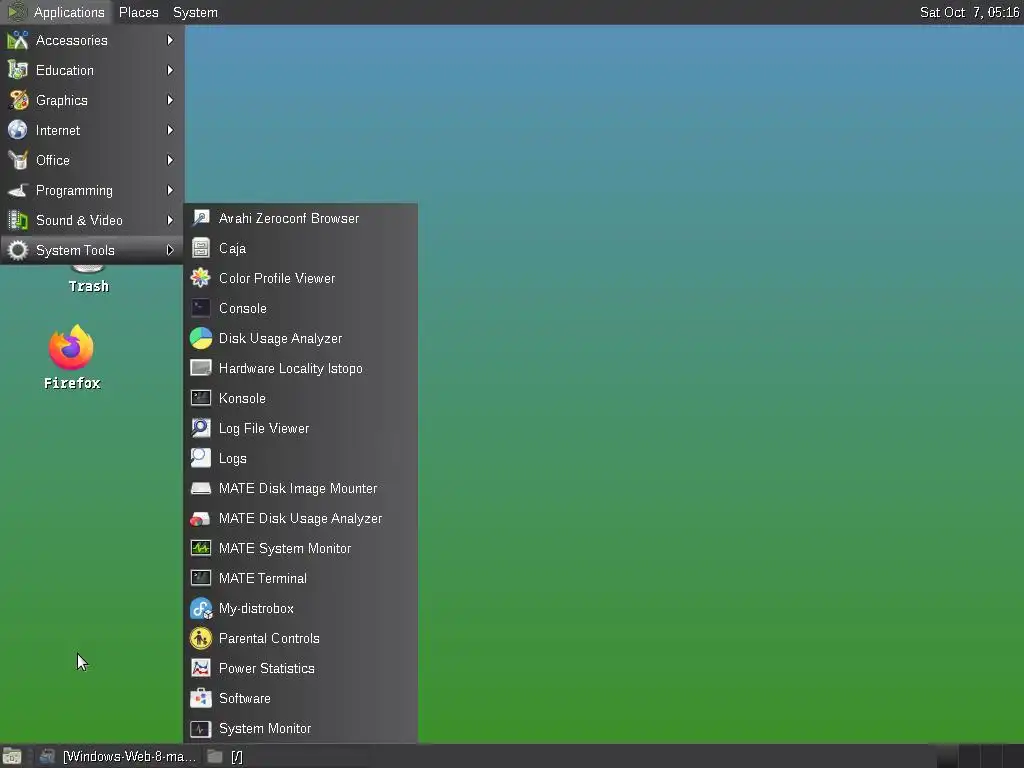The image size is (1024, 768).
Task: Launch Software store icon
Action: [200, 699]
